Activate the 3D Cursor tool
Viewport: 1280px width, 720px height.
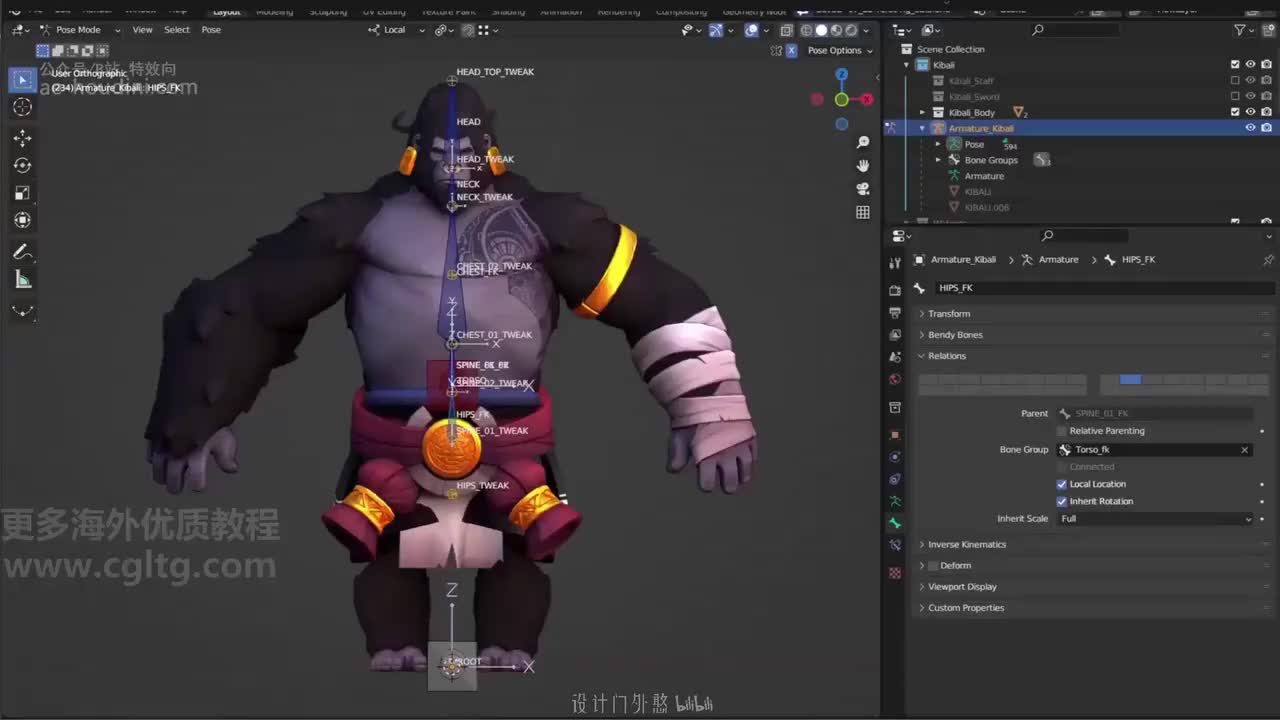23,107
